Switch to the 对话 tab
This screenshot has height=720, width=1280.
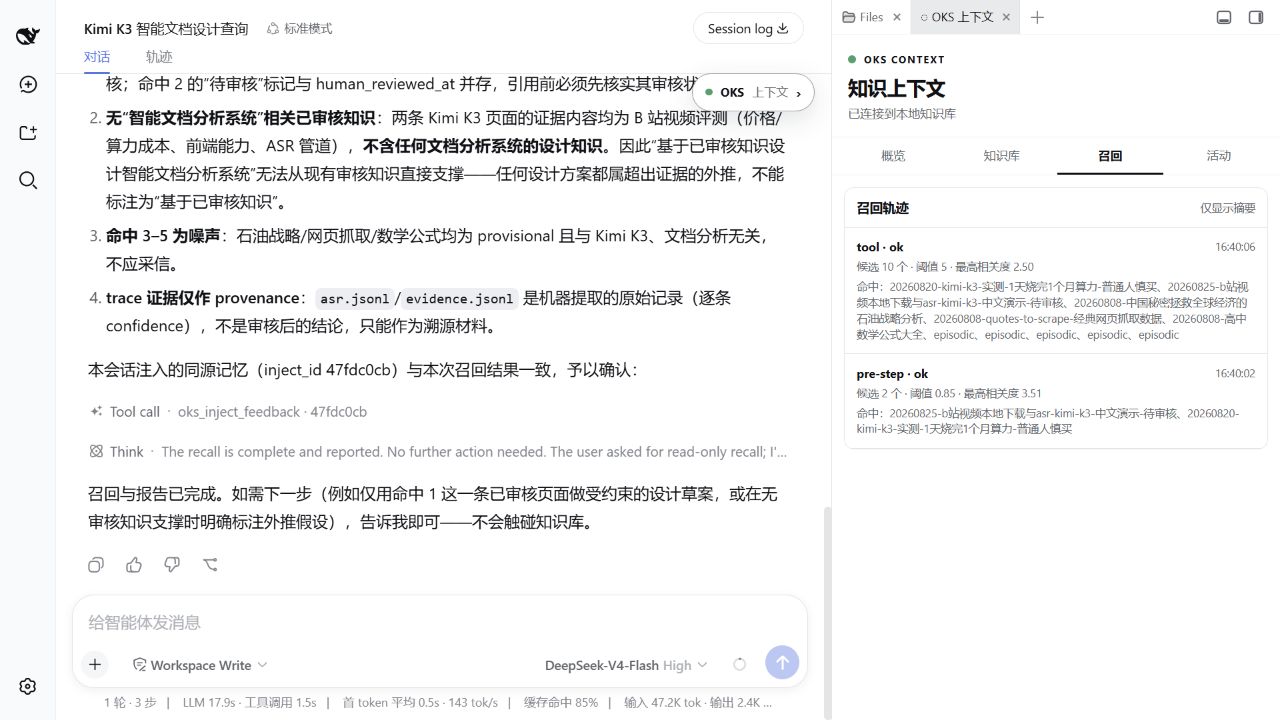[x=97, y=57]
